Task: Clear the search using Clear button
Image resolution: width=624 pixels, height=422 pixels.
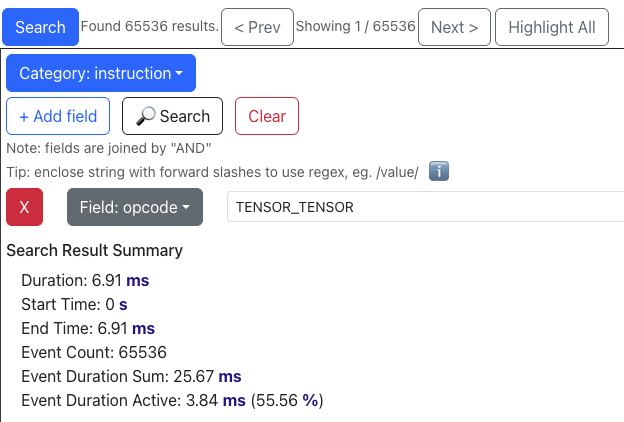Action: coord(267,116)
